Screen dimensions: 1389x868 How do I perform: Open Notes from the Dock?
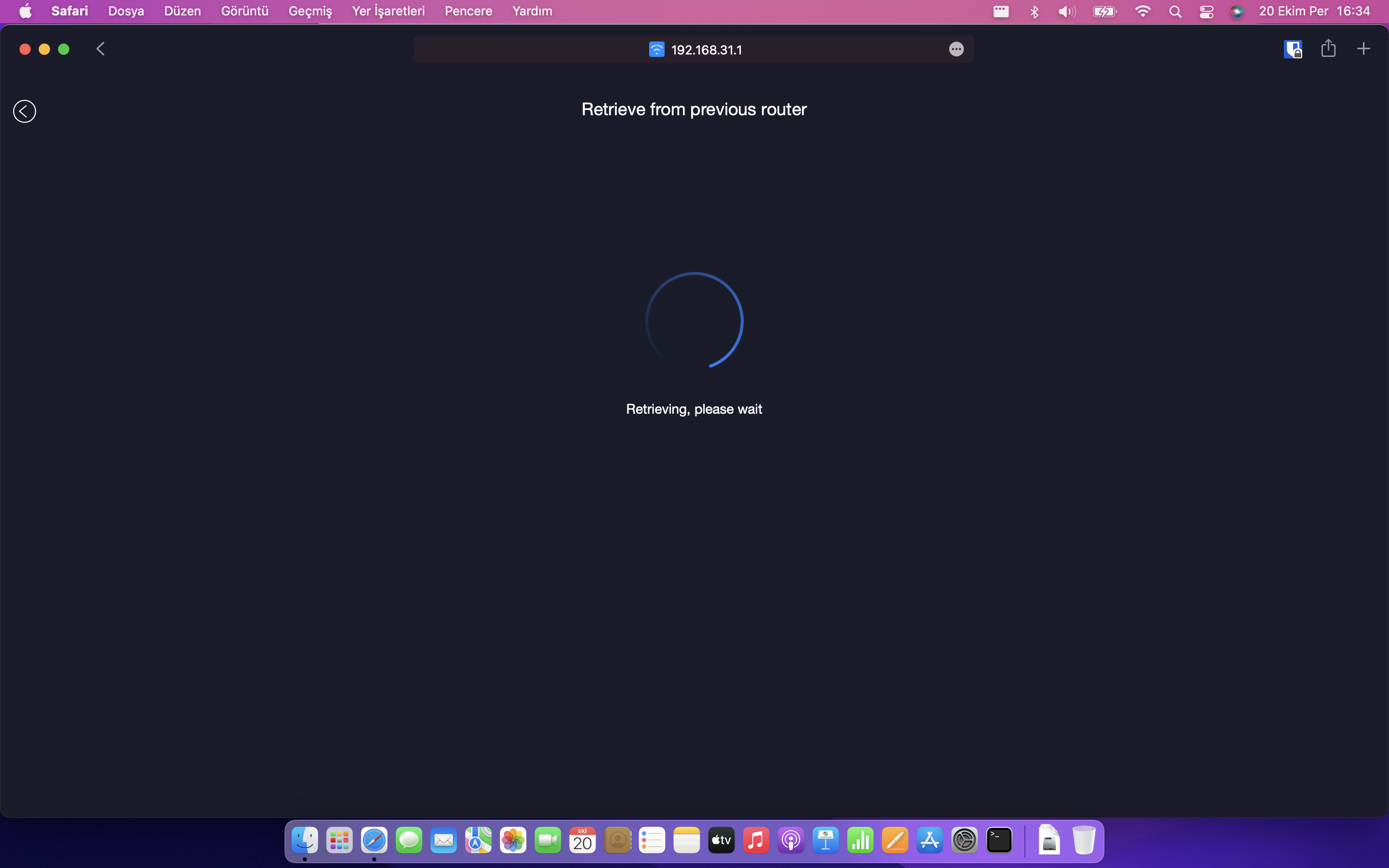point(686,841)
